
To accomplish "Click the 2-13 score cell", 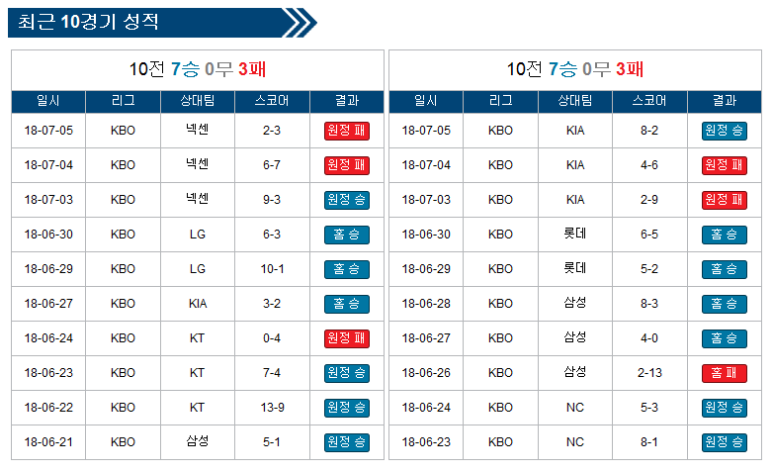I will (x=650, y=373).
